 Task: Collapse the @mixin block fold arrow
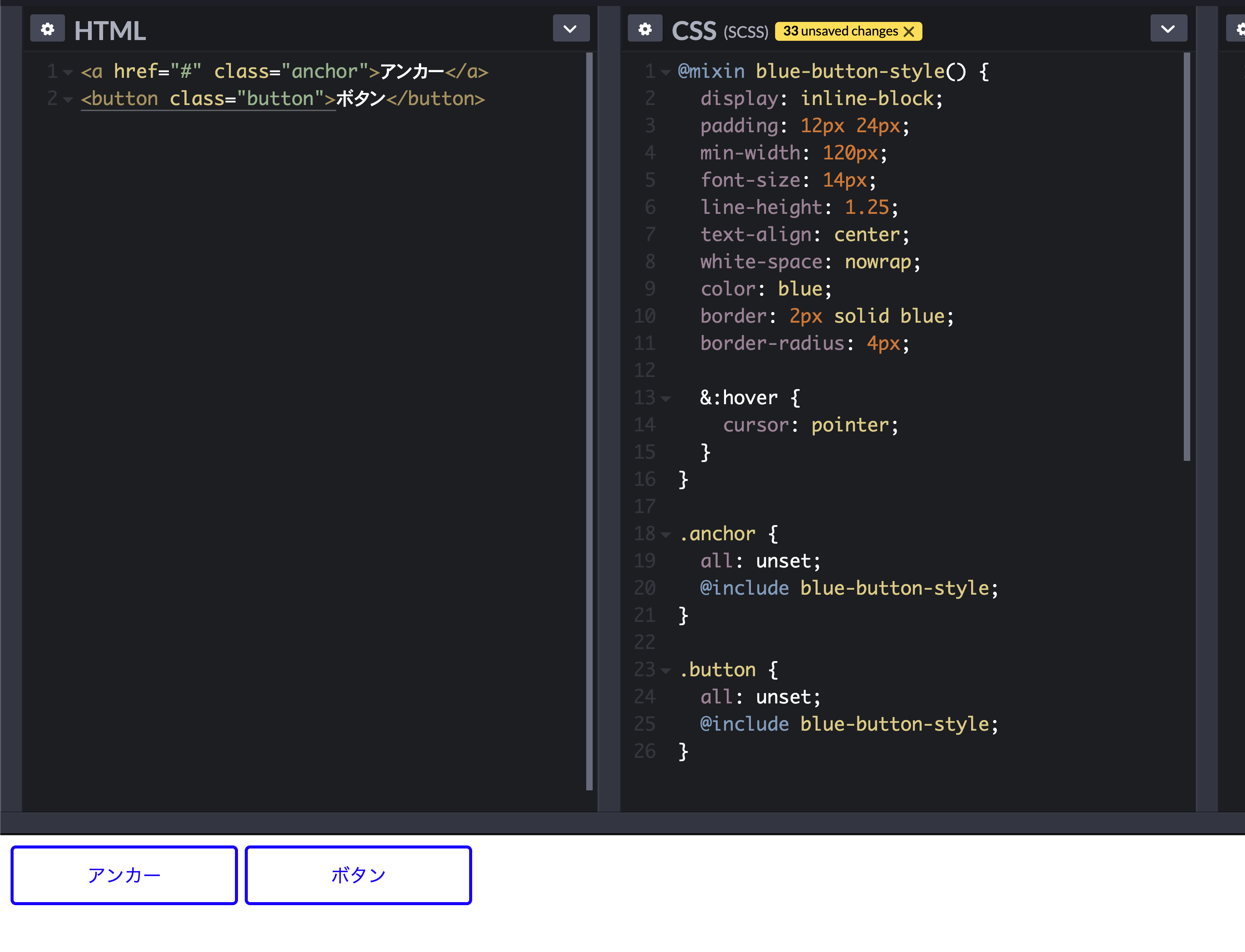click(x=666, y=73)
